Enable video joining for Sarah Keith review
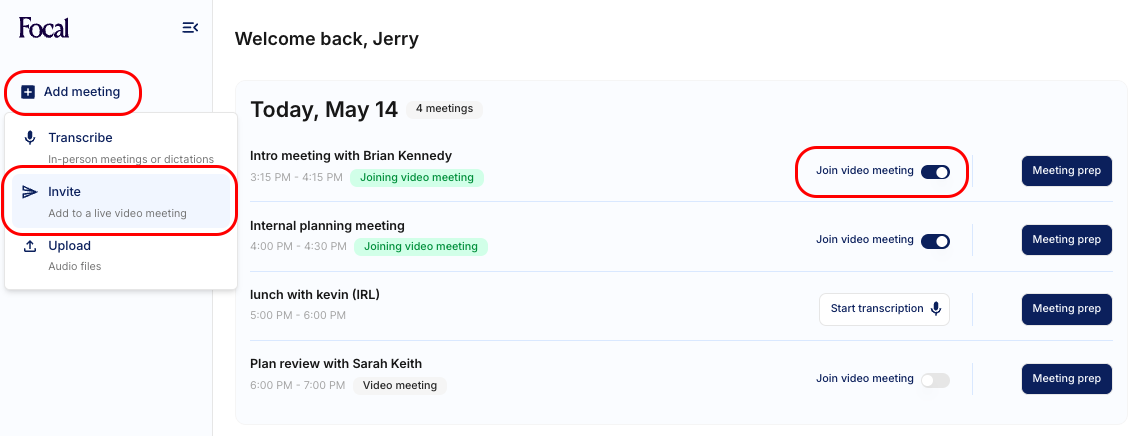This screenshot has height=436, width=1138. pos(935,380)
